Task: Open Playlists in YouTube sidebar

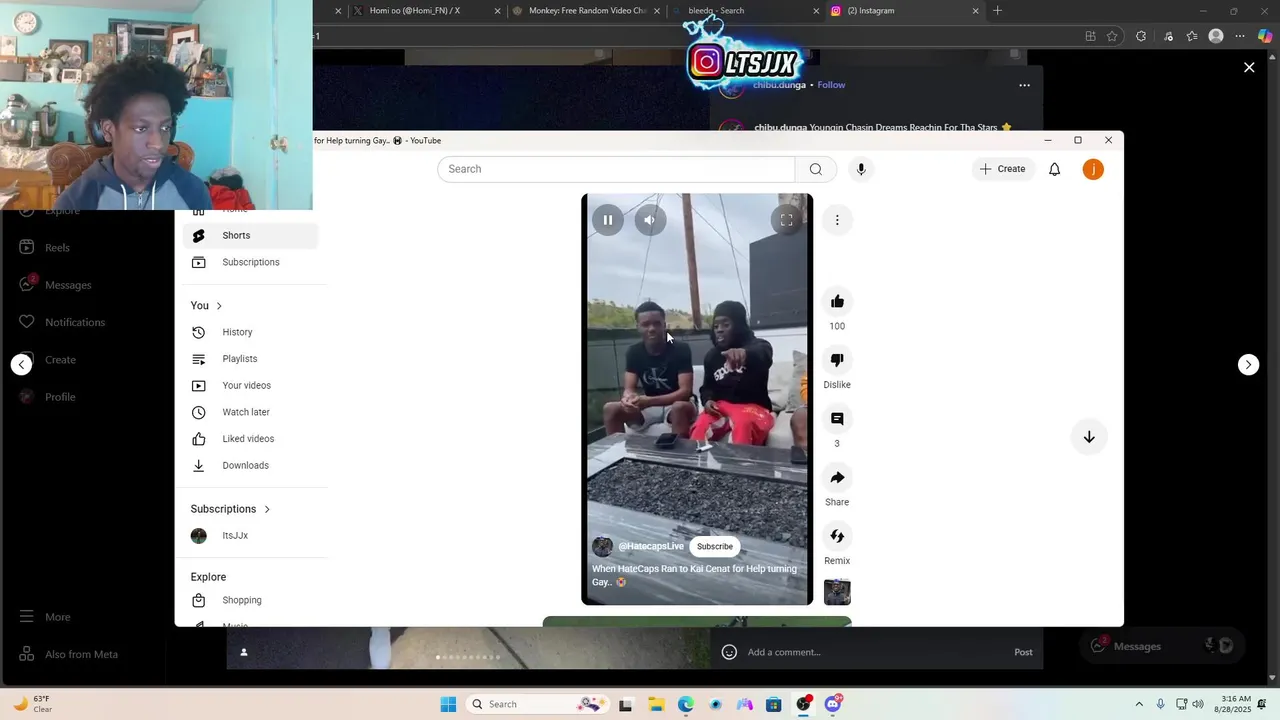Action: point(251,359)
